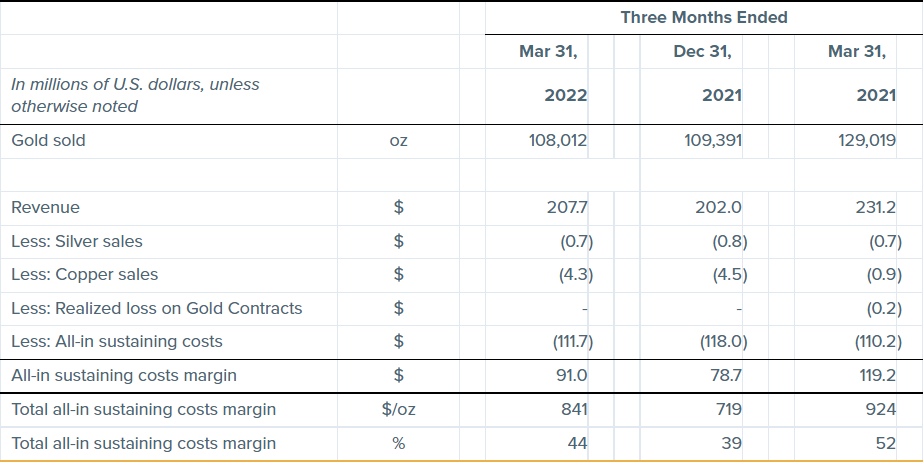
Task: Select the gold sold value 108,012
Action: click(557, 141)
